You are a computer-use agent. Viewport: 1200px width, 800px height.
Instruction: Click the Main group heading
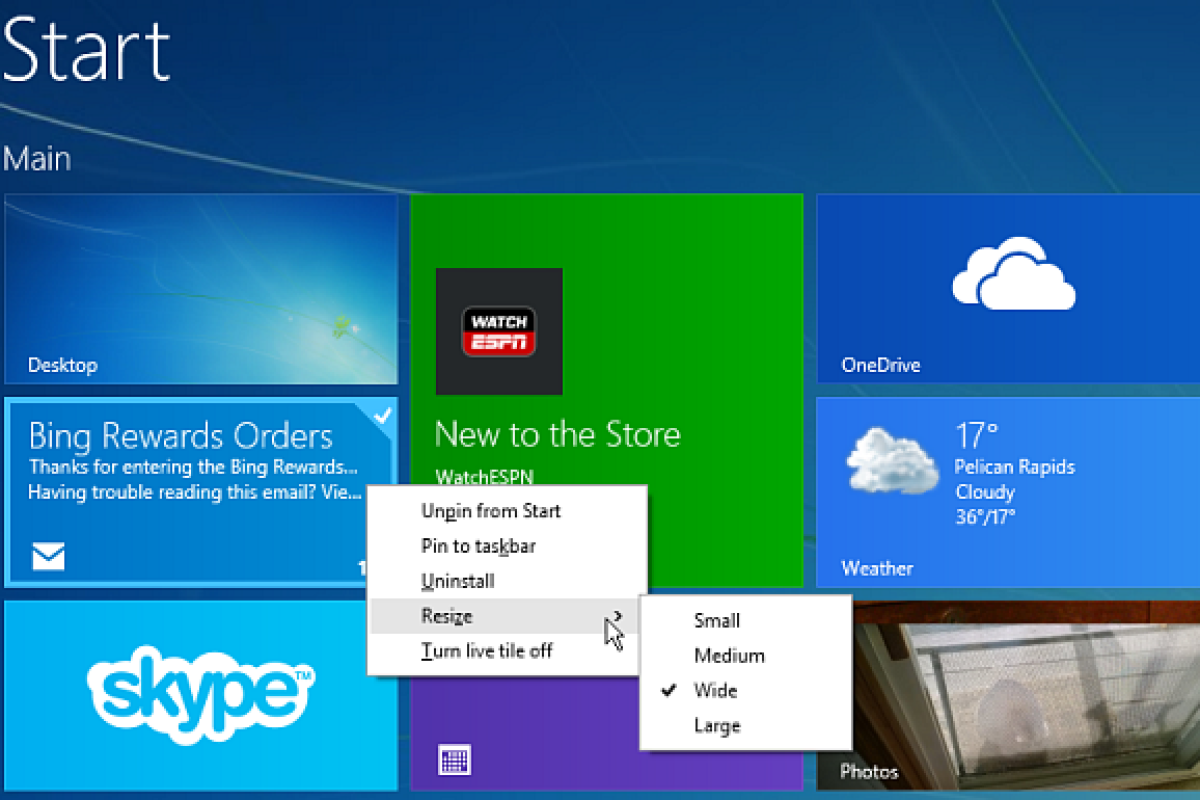click(x=37, y=158)
